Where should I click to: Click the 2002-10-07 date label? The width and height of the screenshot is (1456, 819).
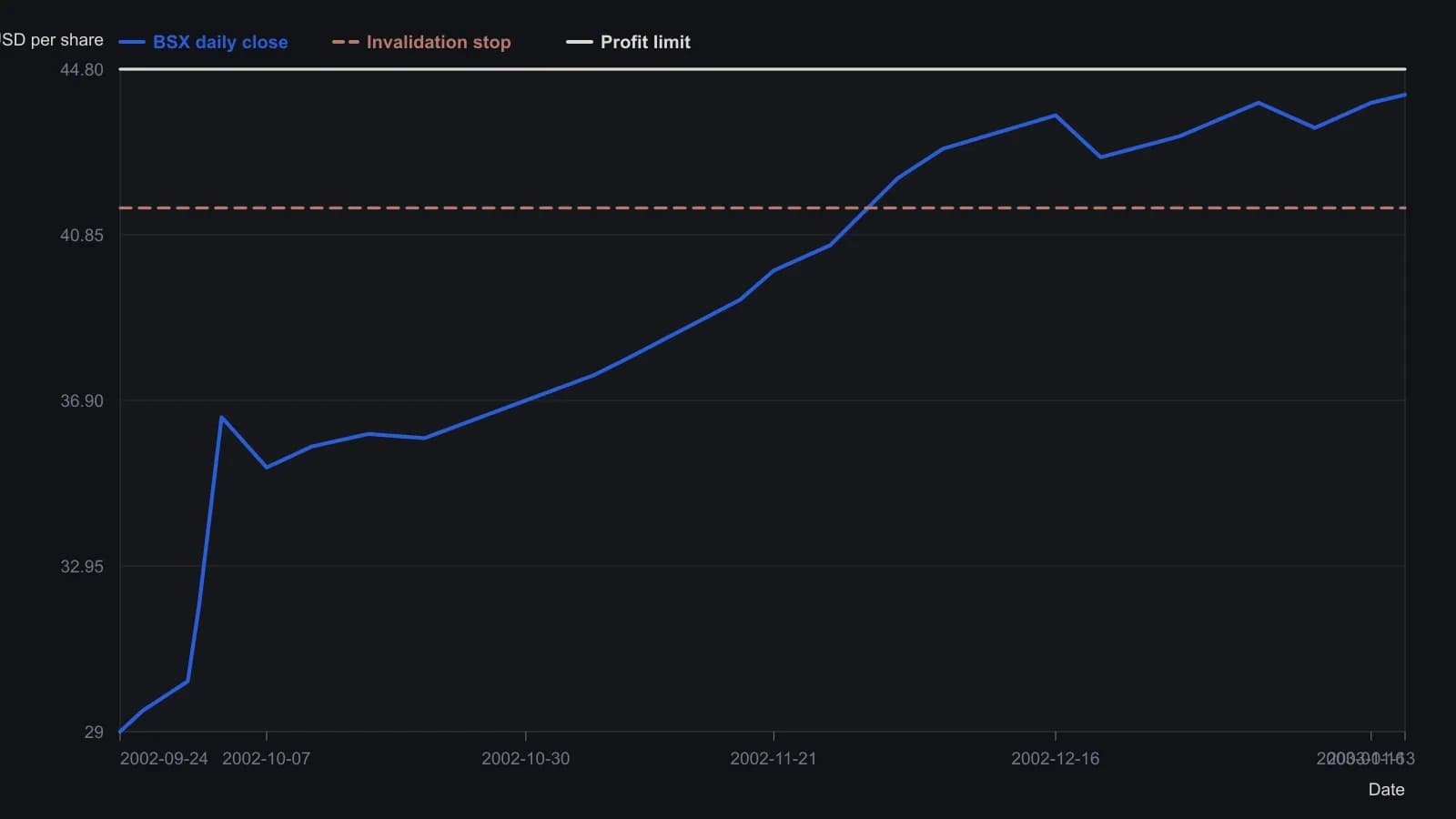pyautogui.click(x=267, y=758)
